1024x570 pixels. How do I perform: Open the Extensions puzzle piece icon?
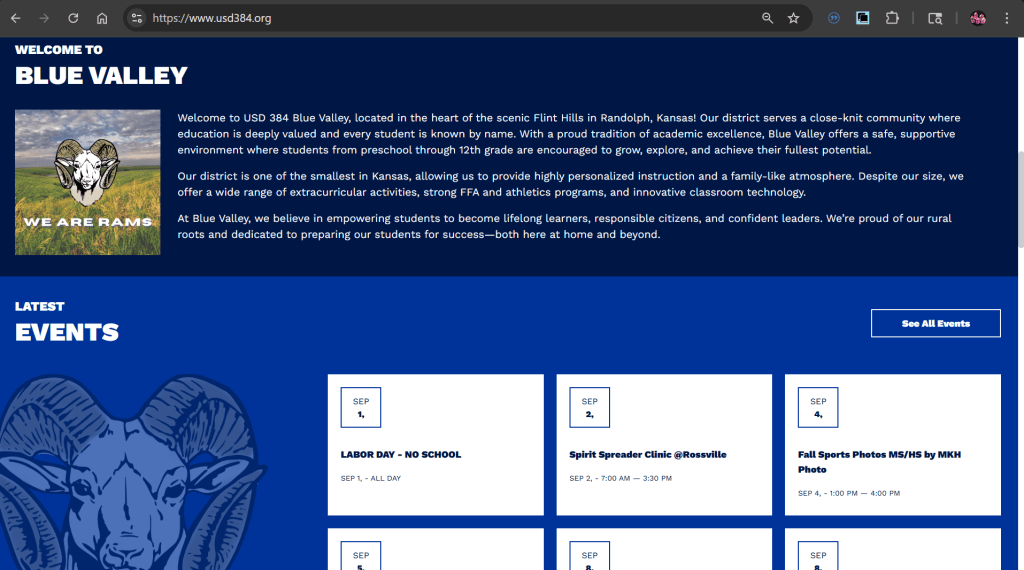click(892, 18)
